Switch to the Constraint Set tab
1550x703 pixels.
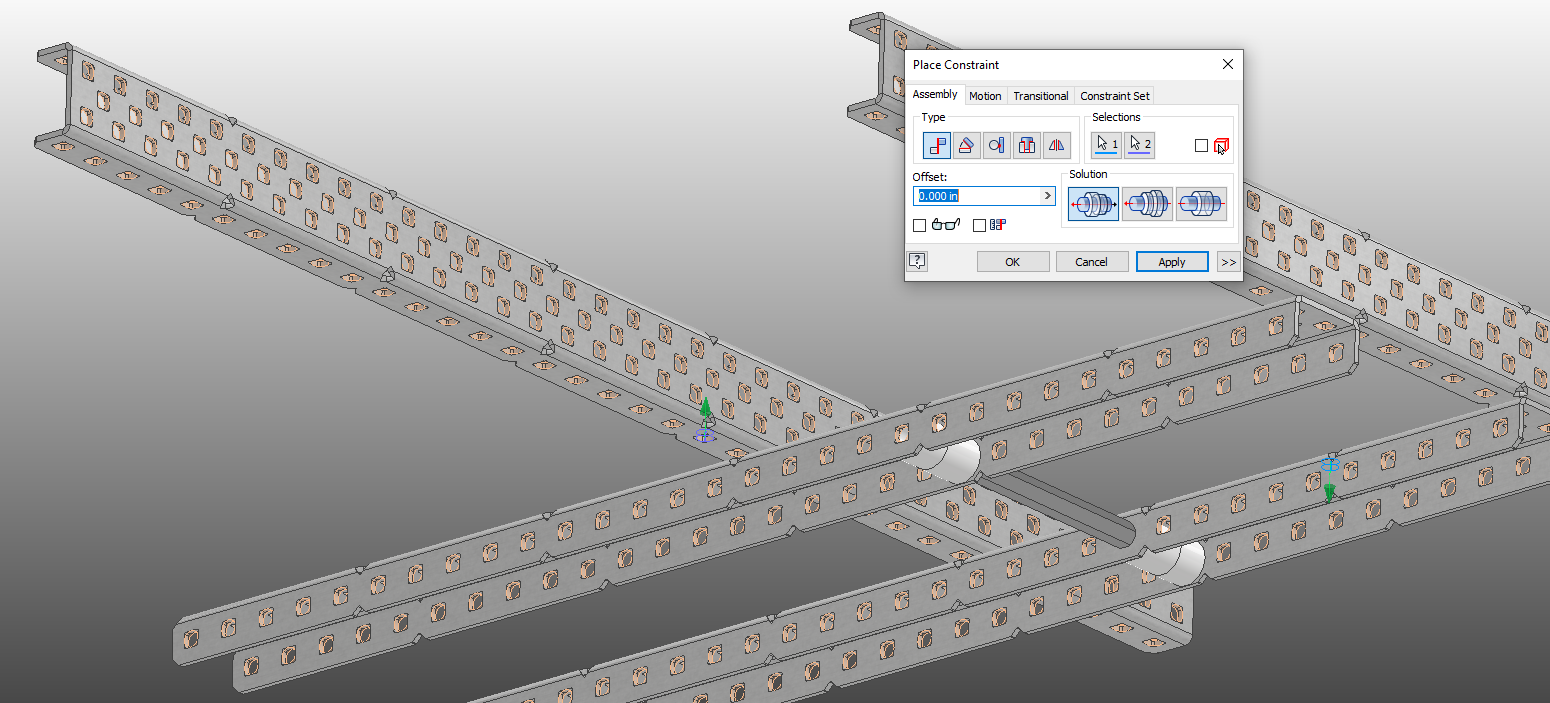(x=1115, y=96)
